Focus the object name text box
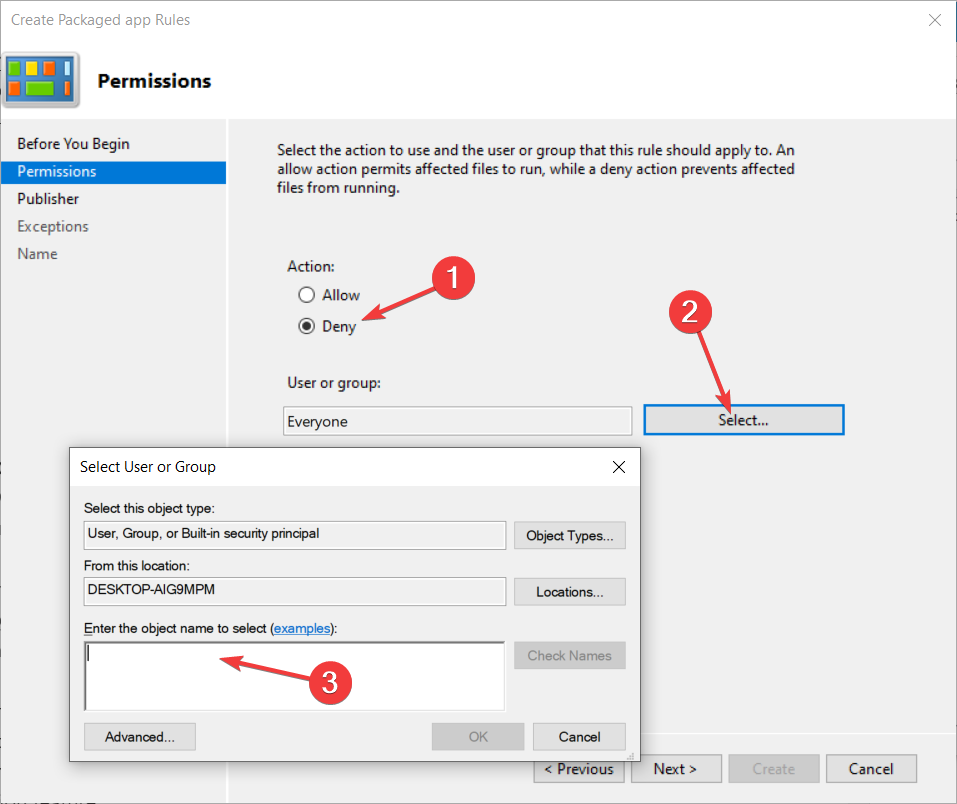The width and height of the screenshot is (957, 804). tap(294, 676)
